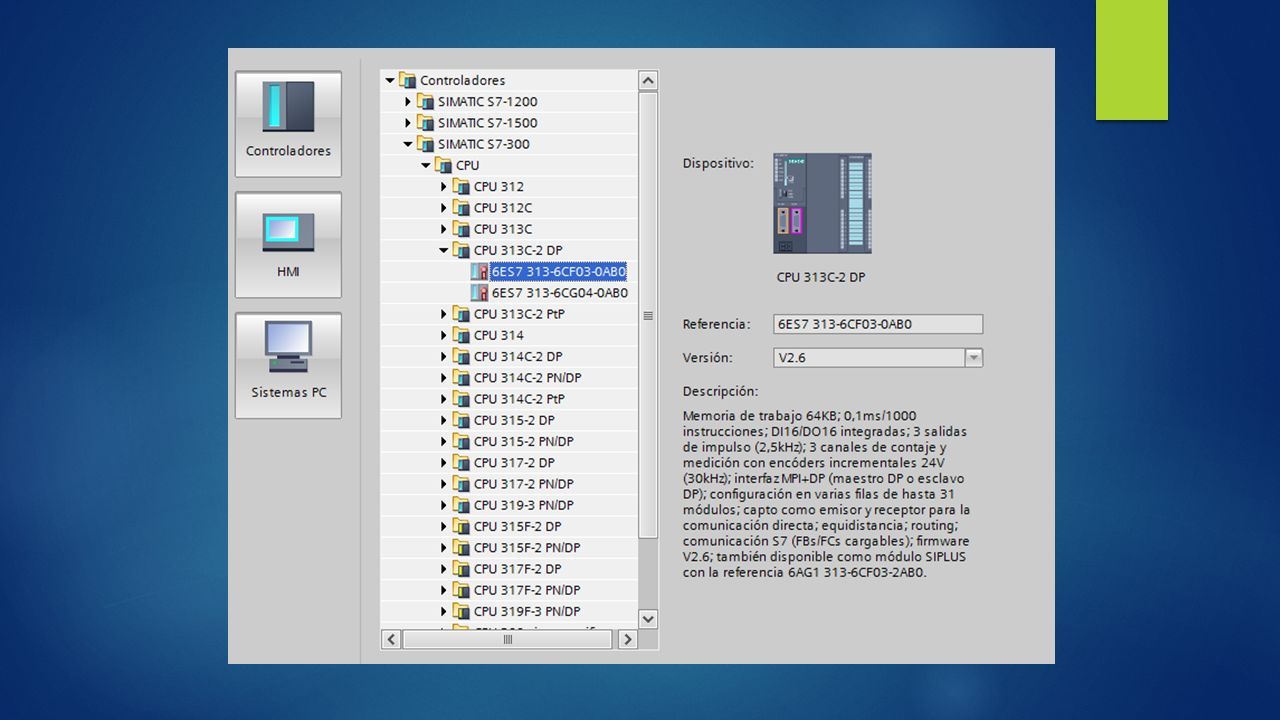Expand the CPU 312 folder arrow

(444, 186)
